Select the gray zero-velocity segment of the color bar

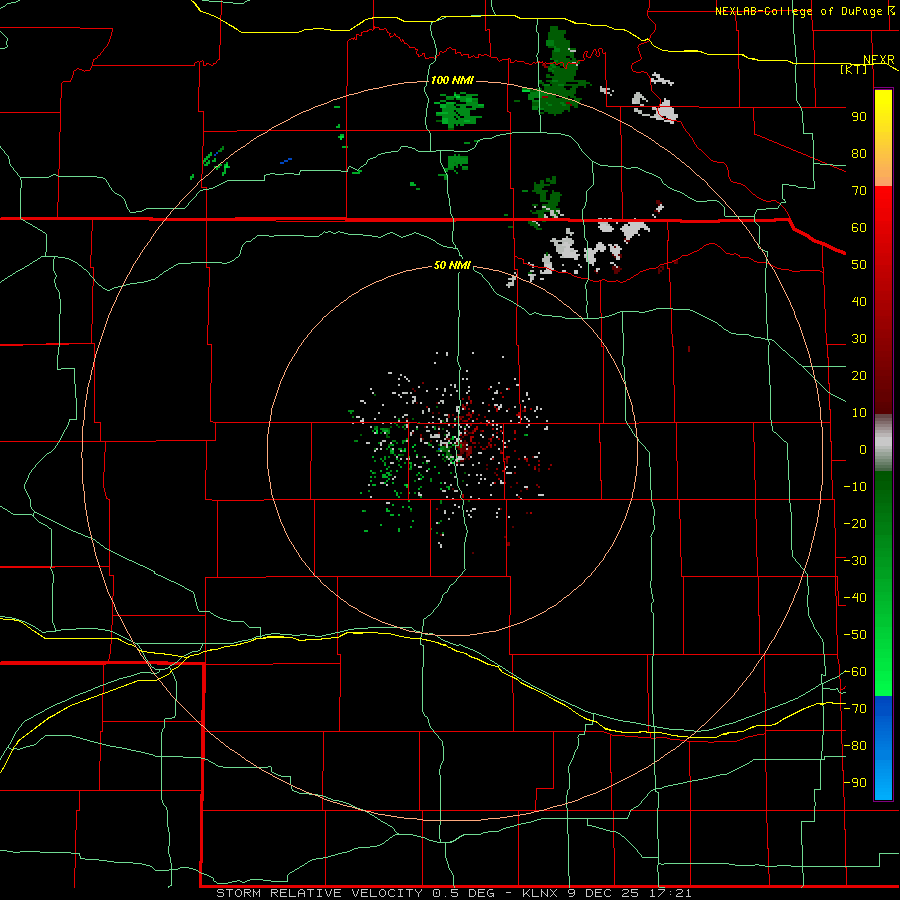(883, 443)
